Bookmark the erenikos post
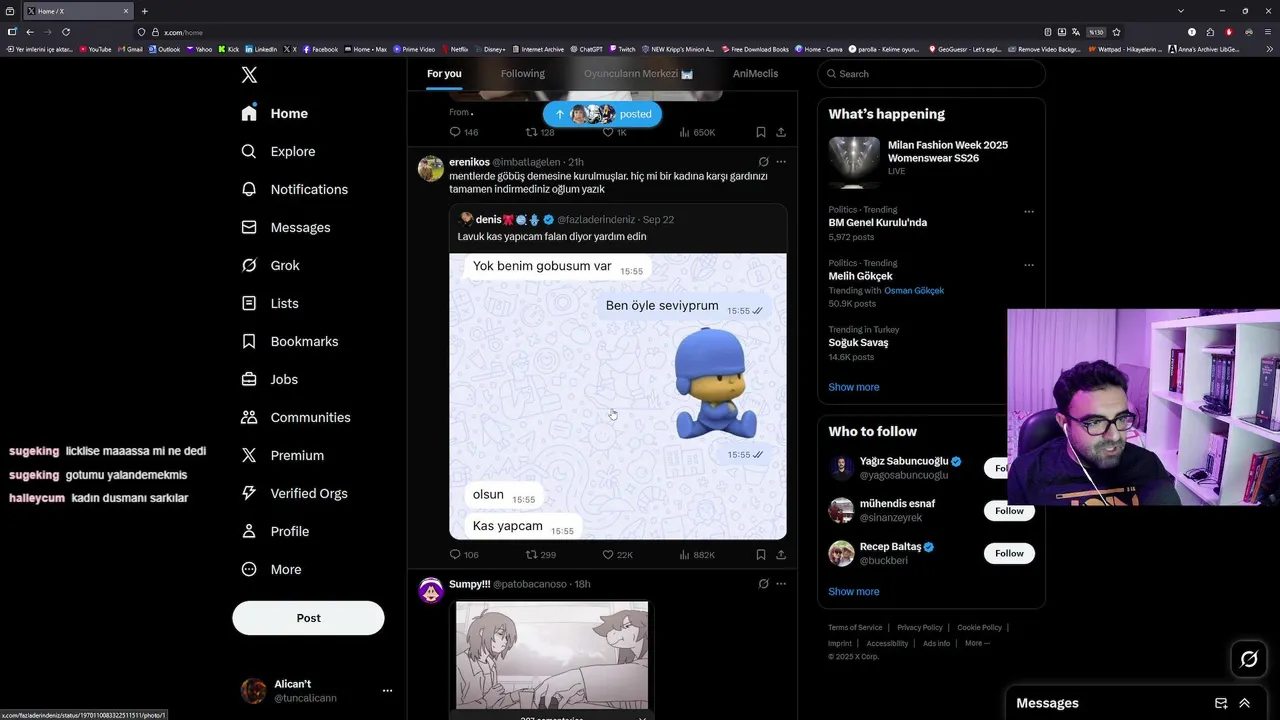This screenshot has width=1280, height=720. tap(761, 555)
